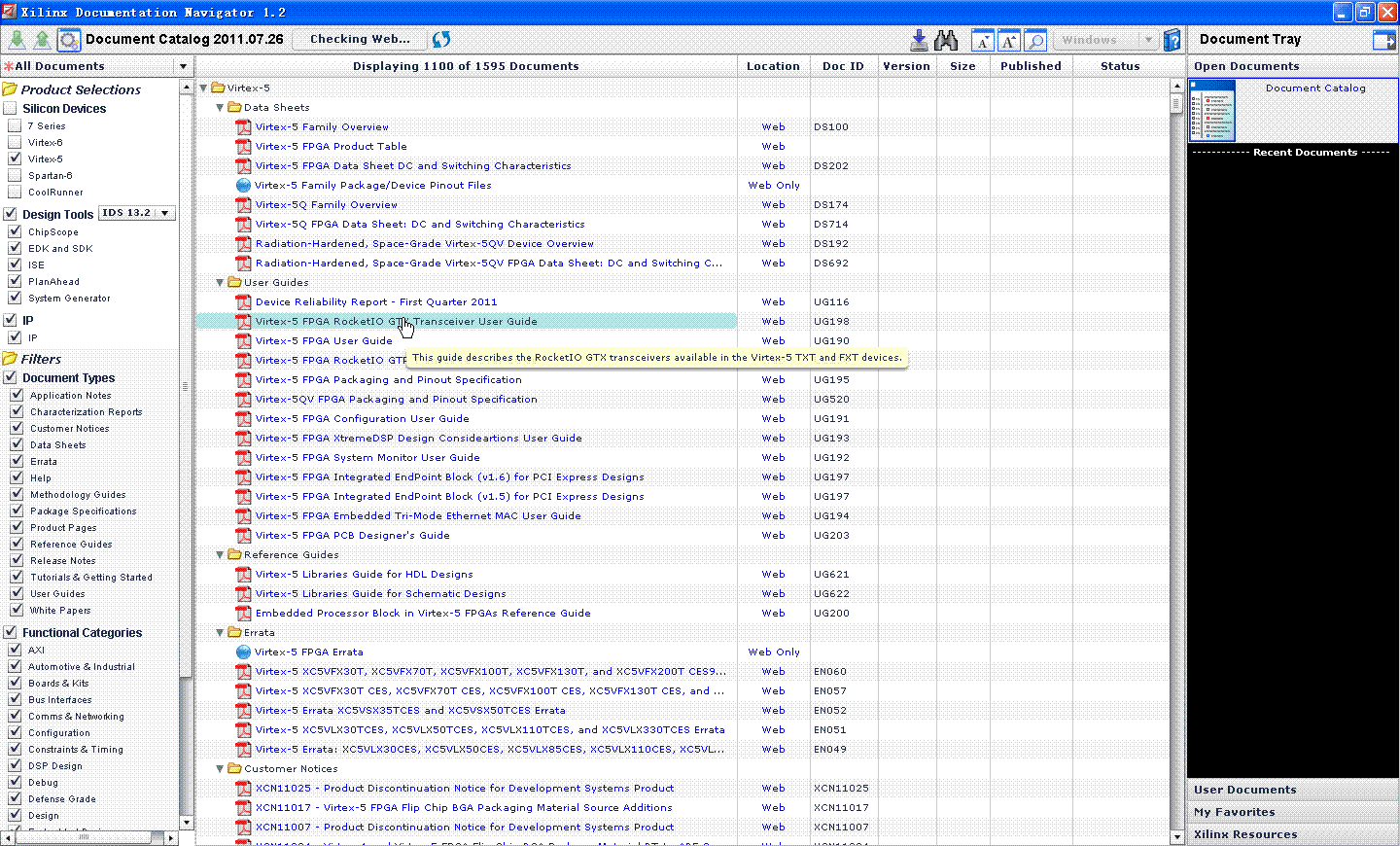1400x846 pixels.
Task: Uncheck the Virtex-5 device checkbox
Action: 15,159
